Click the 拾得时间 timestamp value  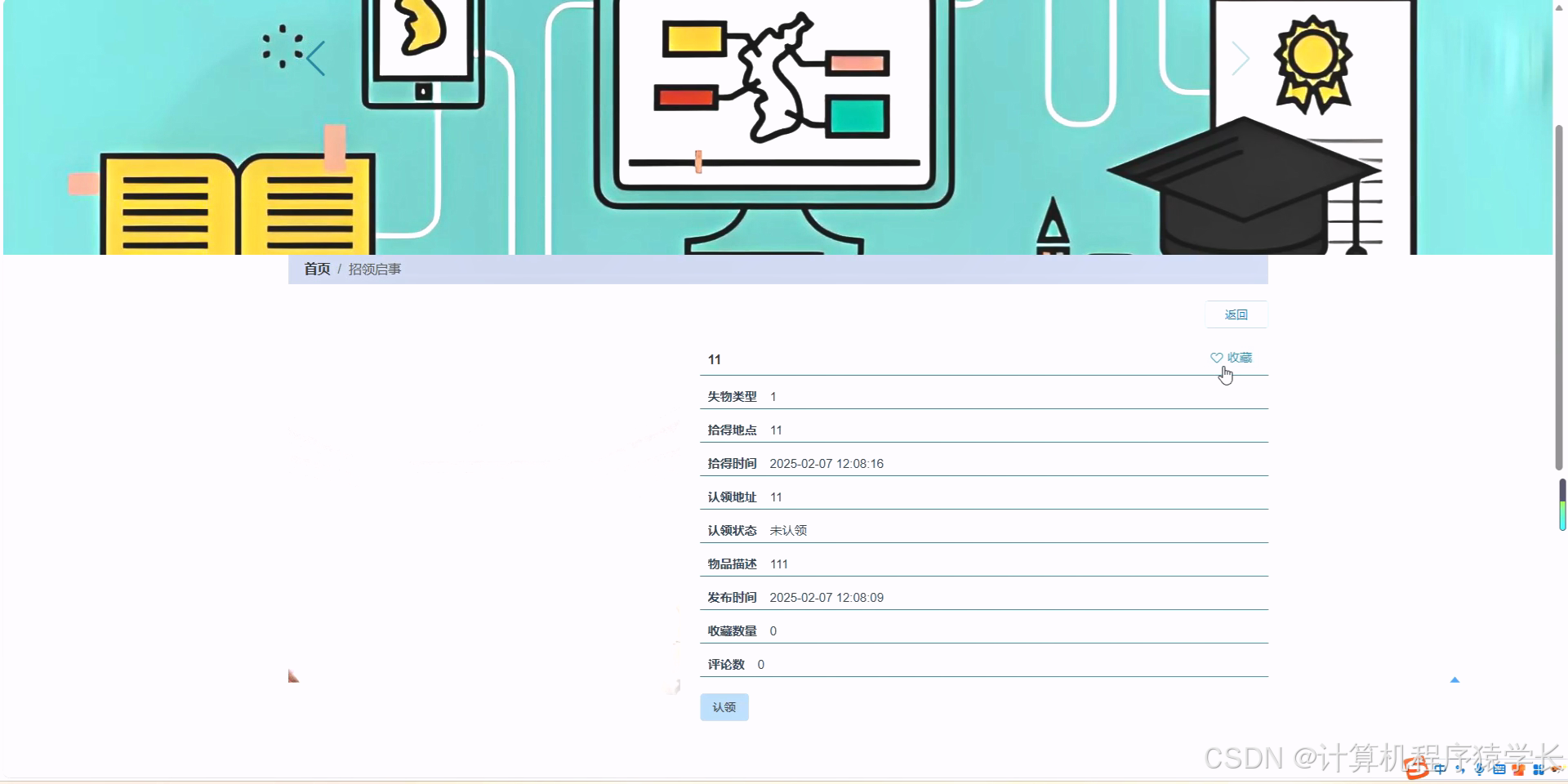click(826, 463)
